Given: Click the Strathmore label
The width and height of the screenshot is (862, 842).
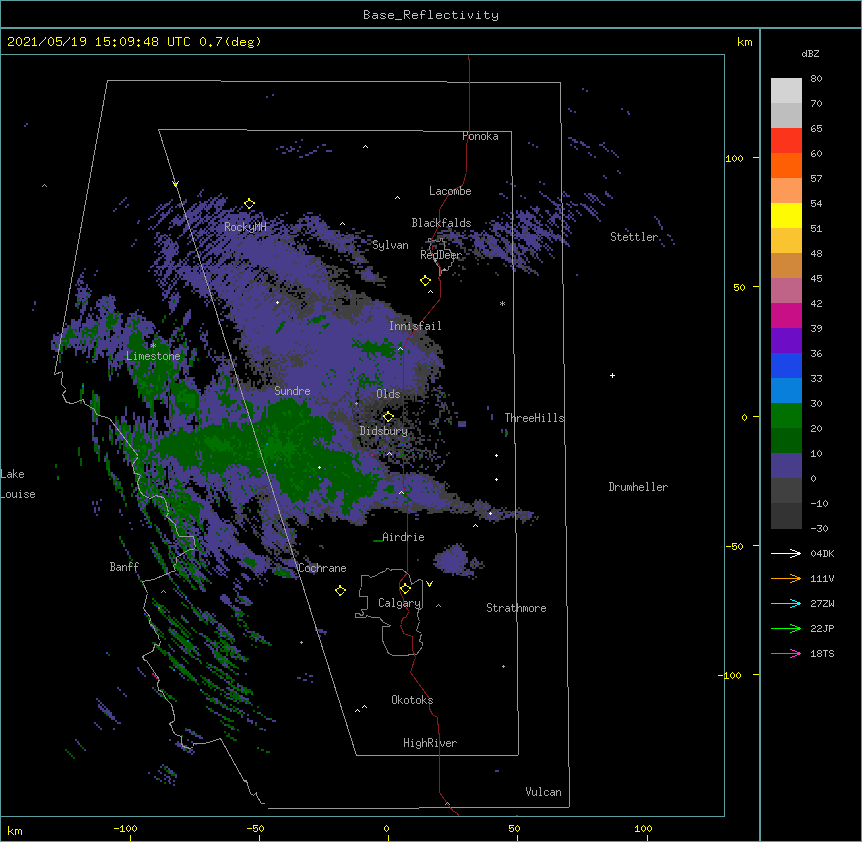Looking at the screenshot, I should tap(516, 608).
